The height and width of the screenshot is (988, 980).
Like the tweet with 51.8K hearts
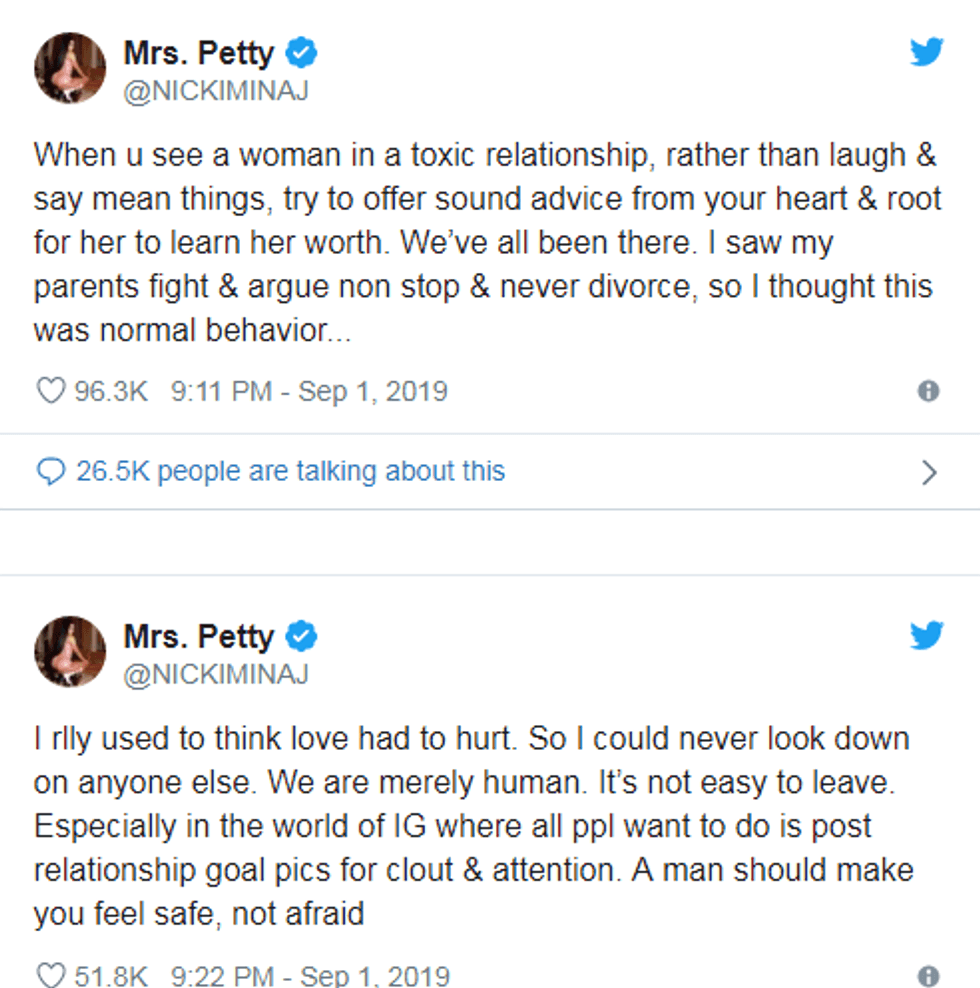(50, 975)
